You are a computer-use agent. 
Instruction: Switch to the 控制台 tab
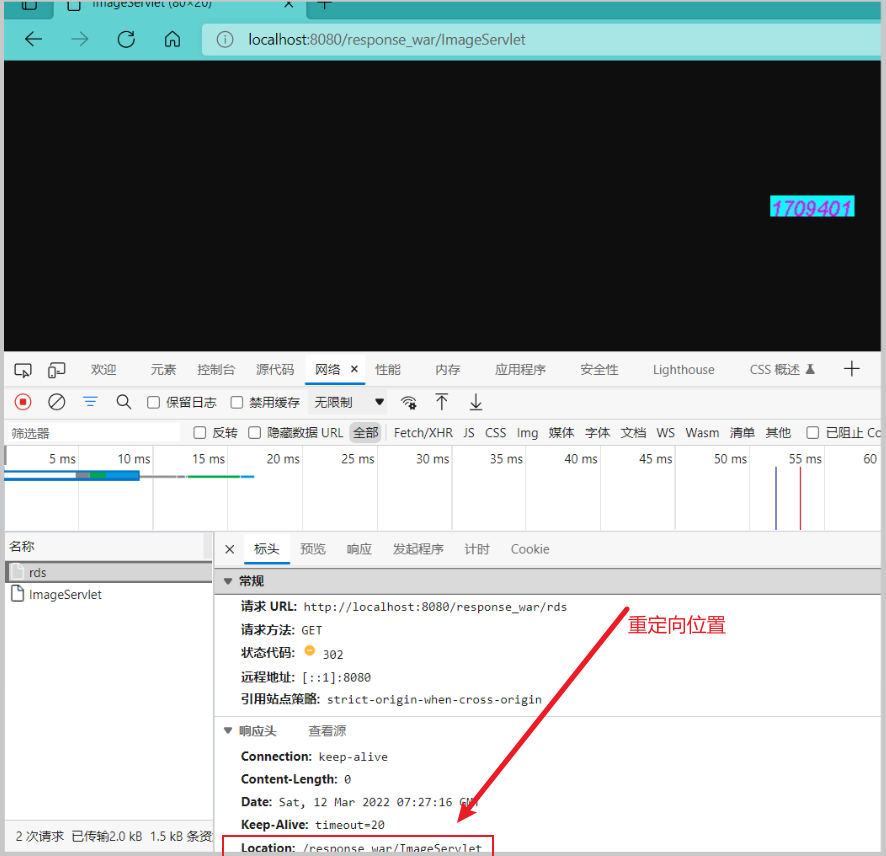[x=216, y=370]
